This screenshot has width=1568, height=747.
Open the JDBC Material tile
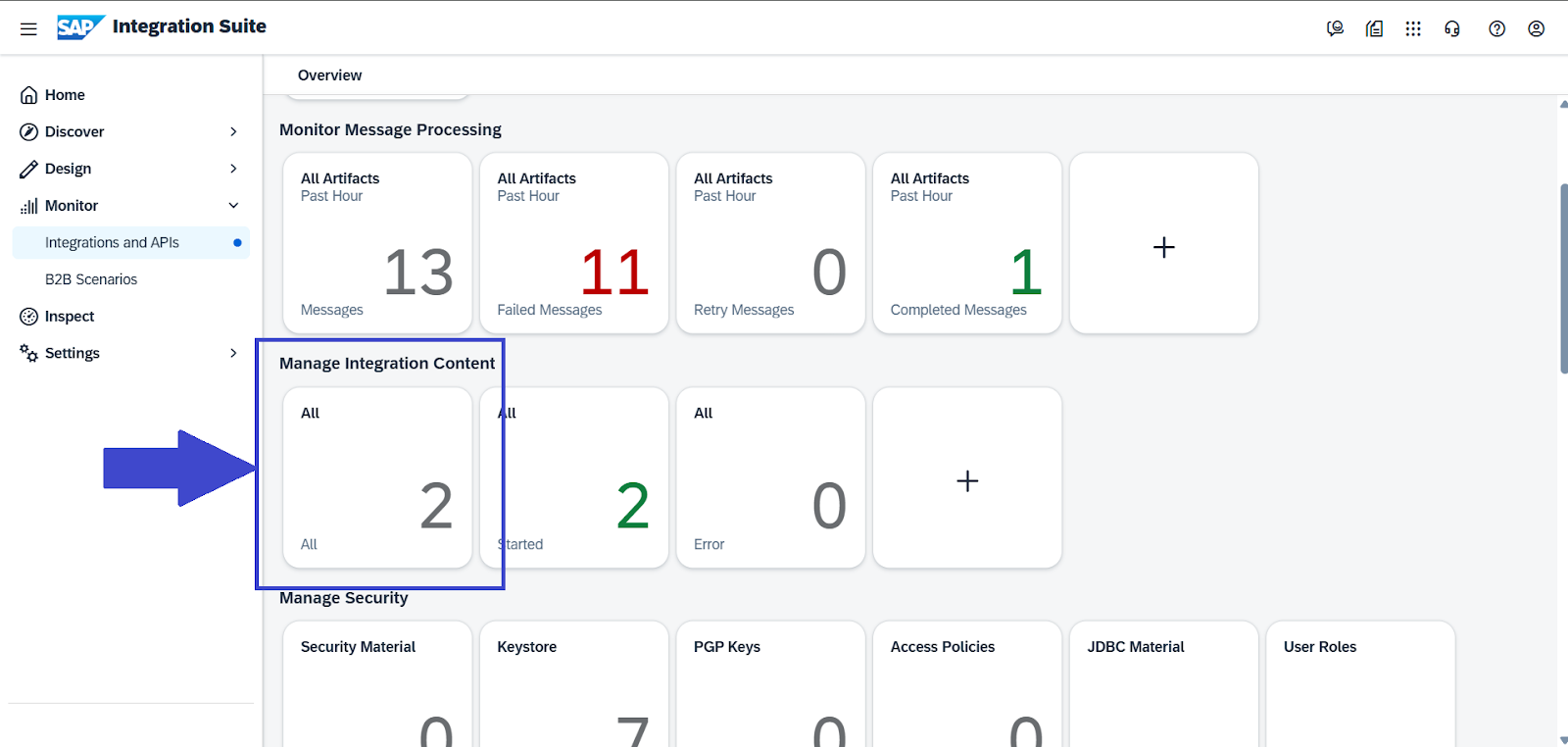point(1164,684)
